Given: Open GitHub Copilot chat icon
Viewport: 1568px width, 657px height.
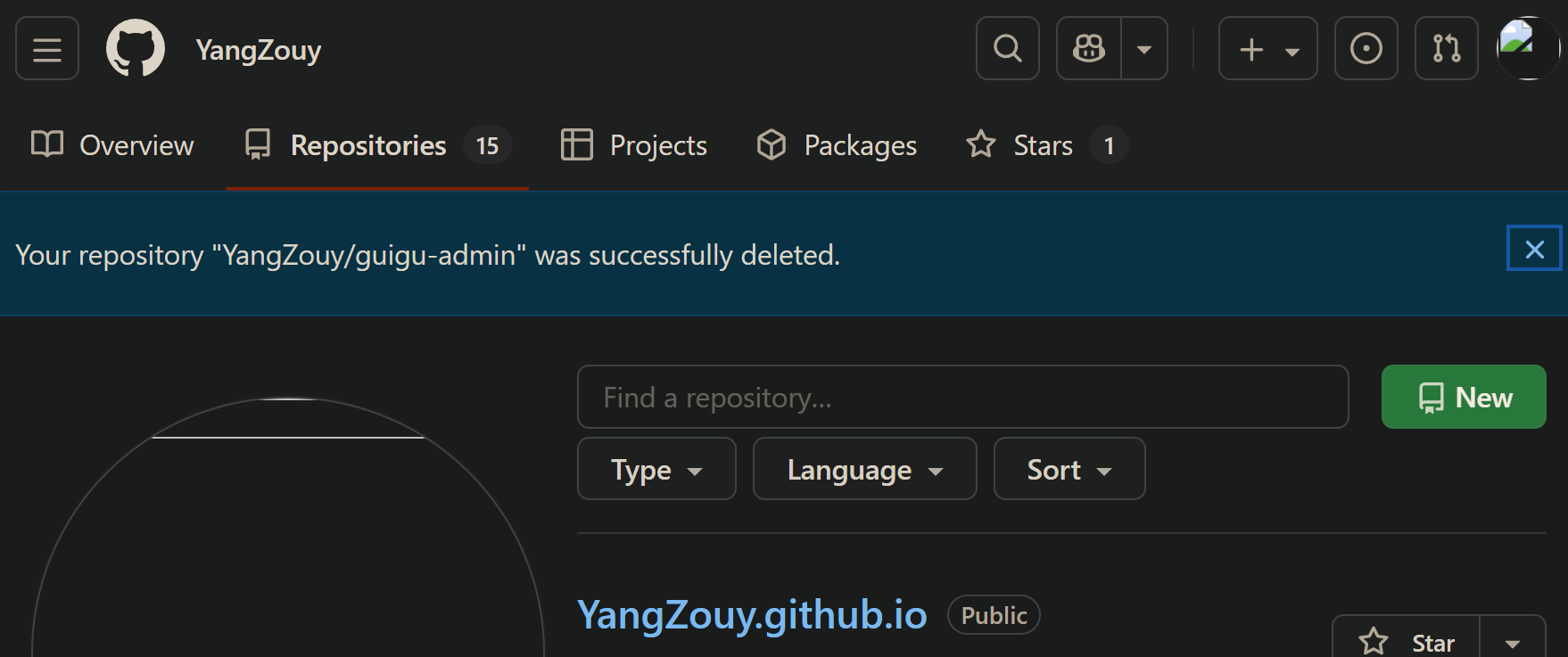Looking at the screenshot, I should pyautogui.click(x=1089, y=49).
